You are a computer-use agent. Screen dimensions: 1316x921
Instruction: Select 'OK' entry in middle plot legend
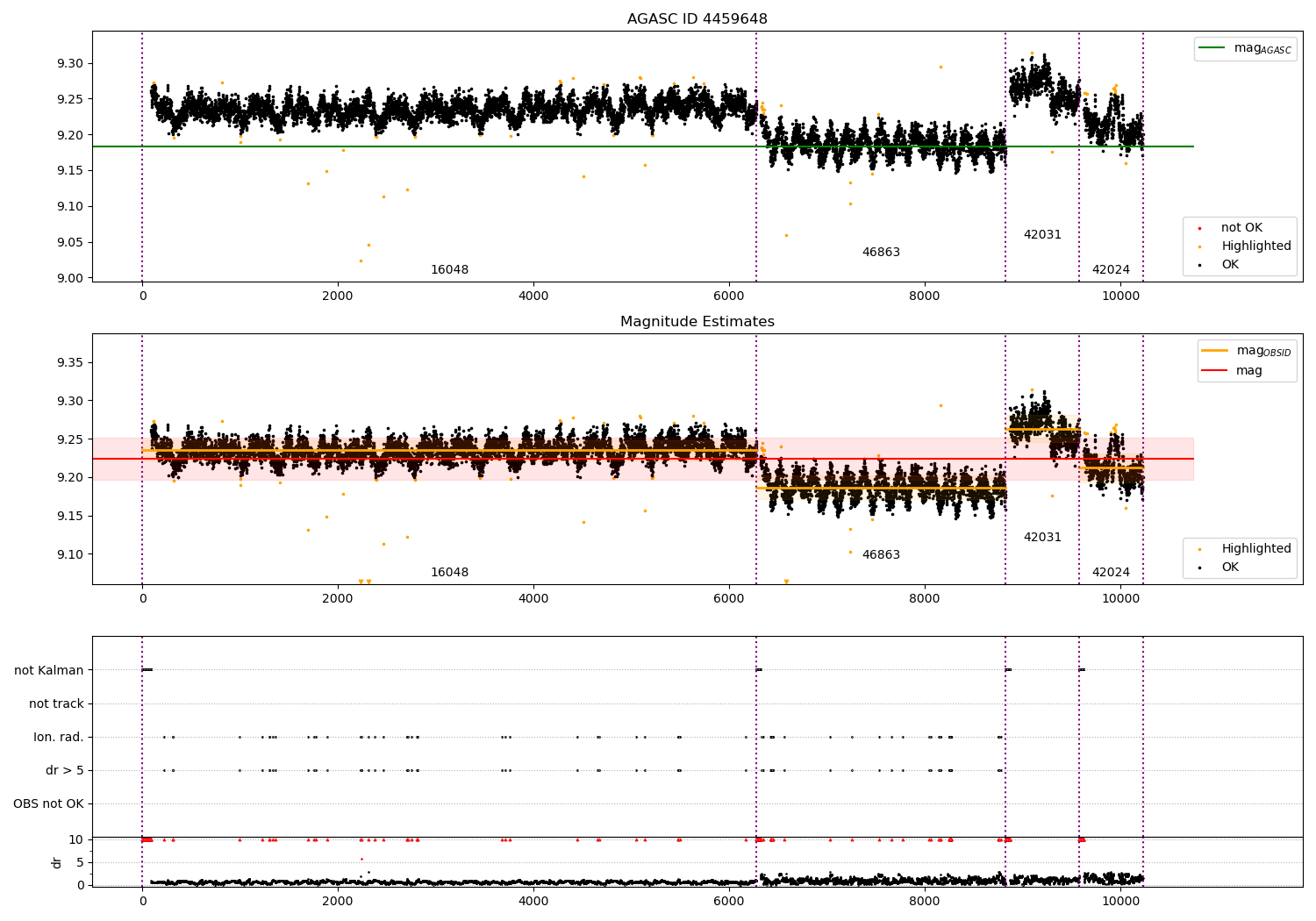(1230, 568)
